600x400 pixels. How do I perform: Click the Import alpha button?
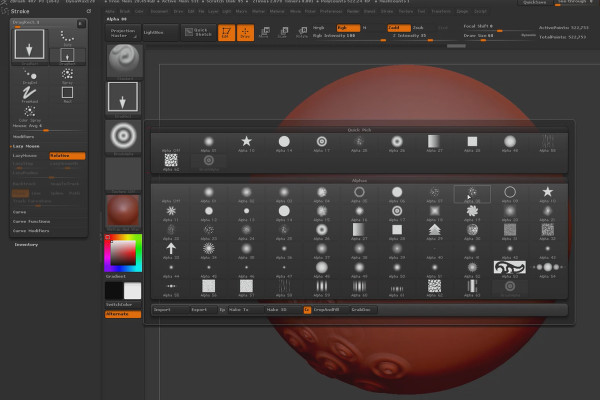(171, 310)
